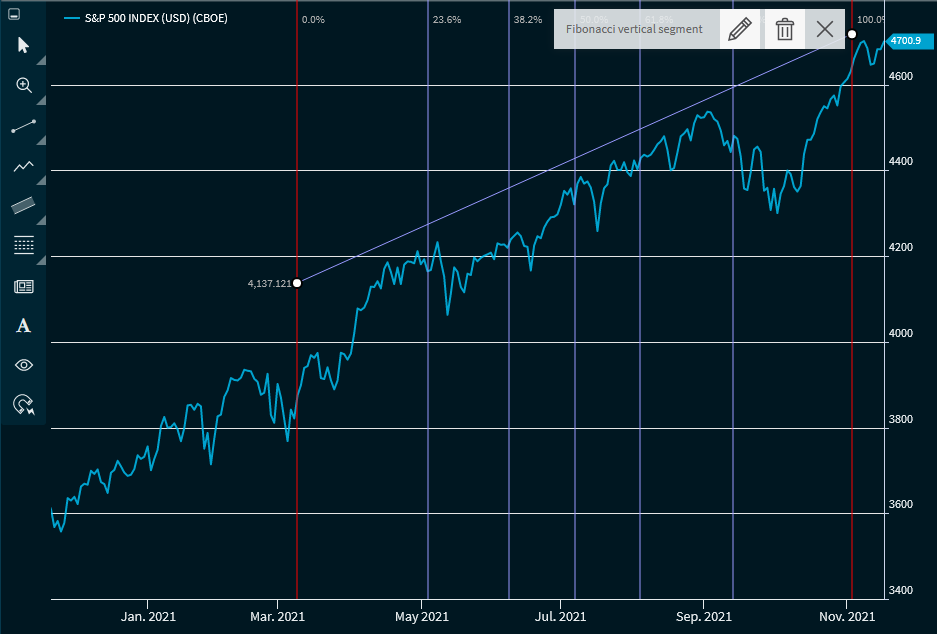This screenshot has height=634, width=937.
Task: Open the Fibonacci grid tools icon
Action: [24, 245]
